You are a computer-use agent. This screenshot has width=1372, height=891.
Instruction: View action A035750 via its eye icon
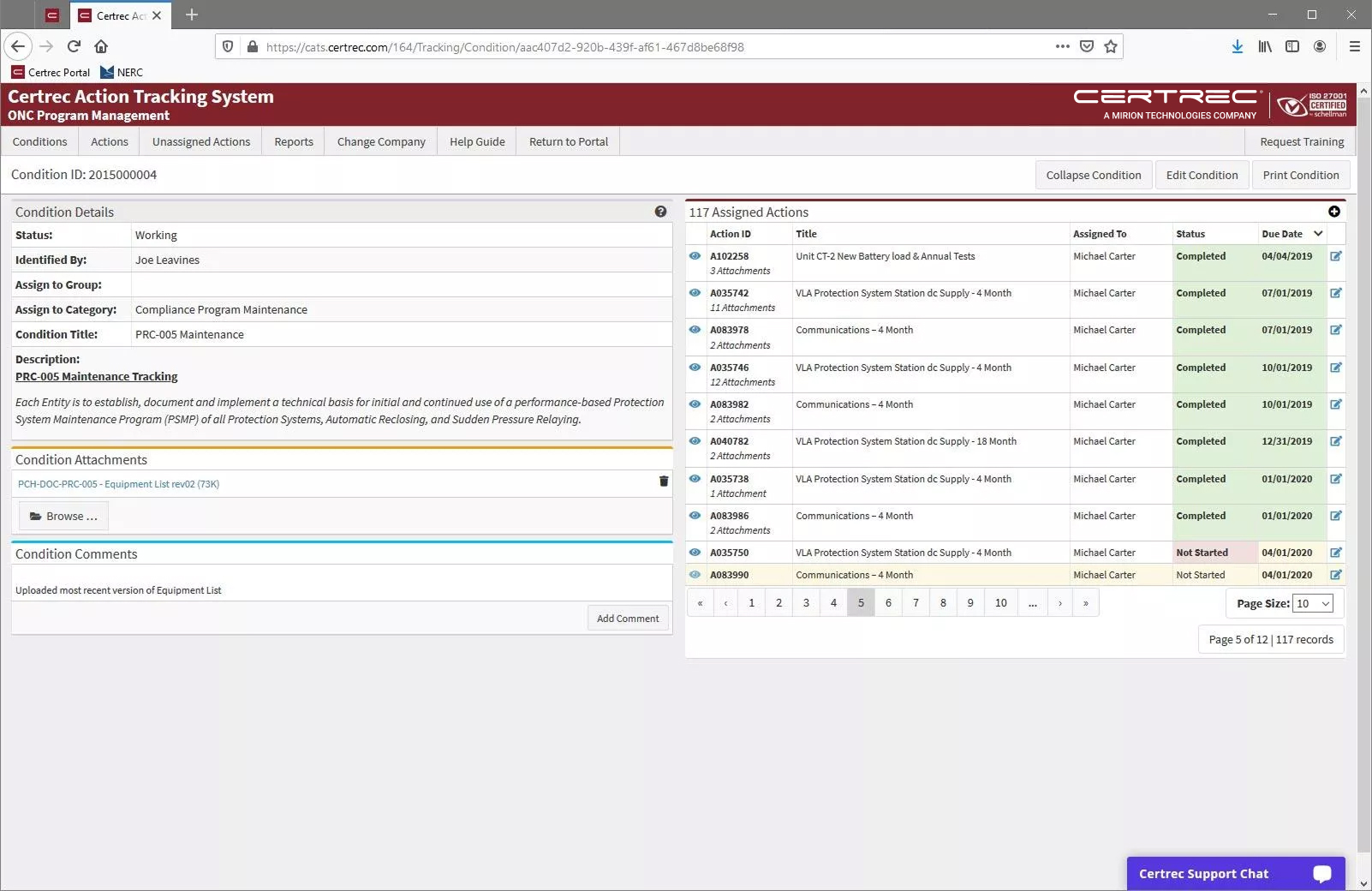coord(695,553)
